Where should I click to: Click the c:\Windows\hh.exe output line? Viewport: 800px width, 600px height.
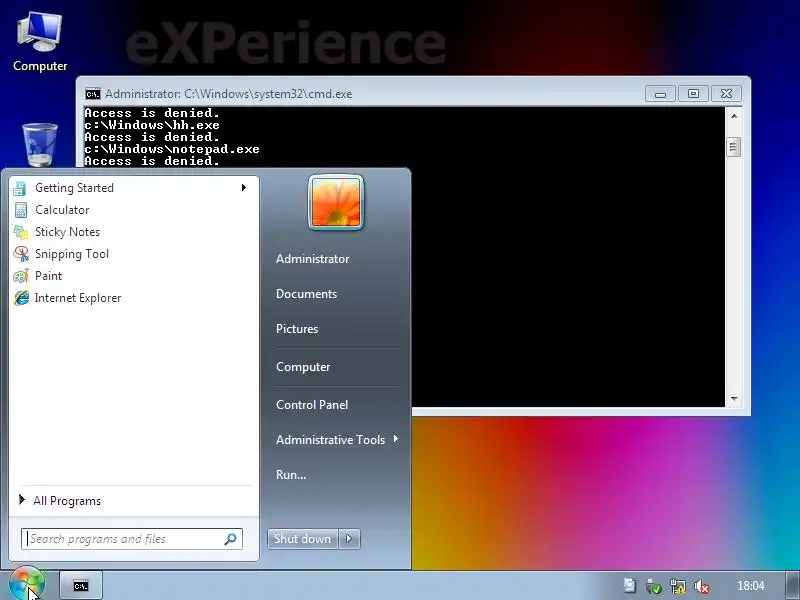pyautogui.click(x=152, y=125)
